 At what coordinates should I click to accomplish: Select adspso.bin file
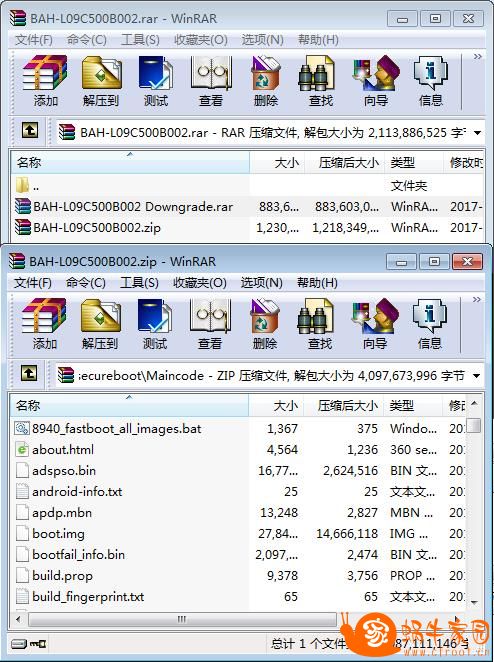pyautogui.click(x=239, y=471)
